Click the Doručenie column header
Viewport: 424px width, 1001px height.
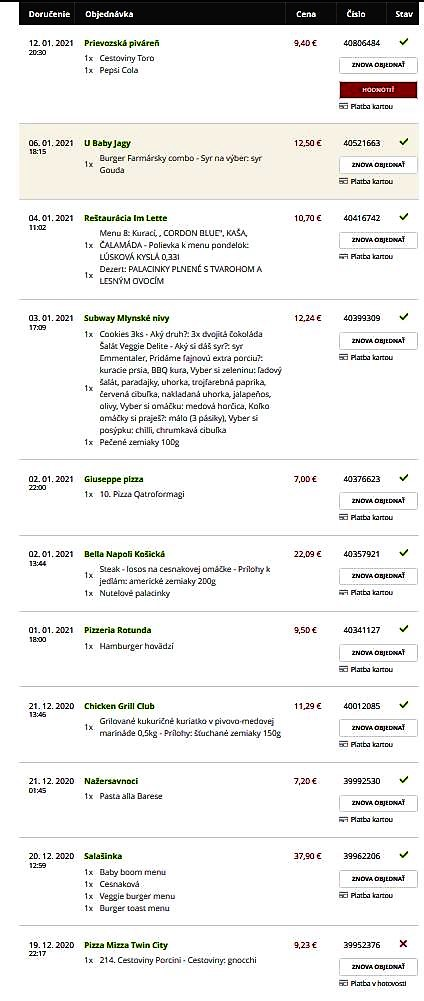tap(49, 13)
